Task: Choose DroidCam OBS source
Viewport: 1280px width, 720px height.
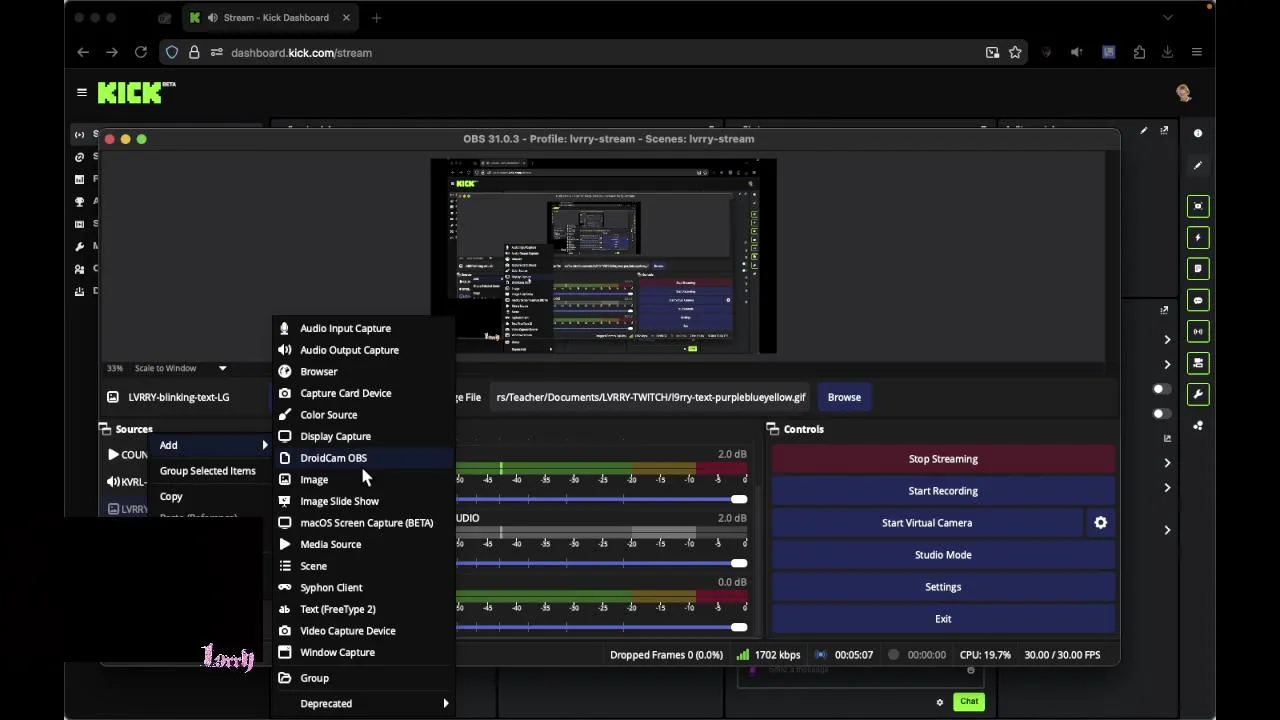Action: tap(362, 458)
